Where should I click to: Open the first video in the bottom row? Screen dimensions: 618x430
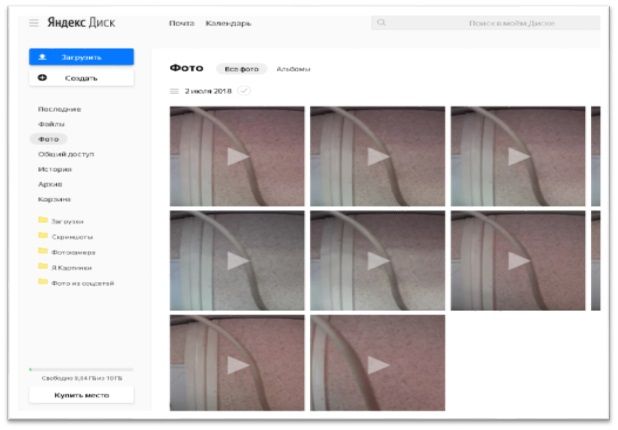point(237,363)
